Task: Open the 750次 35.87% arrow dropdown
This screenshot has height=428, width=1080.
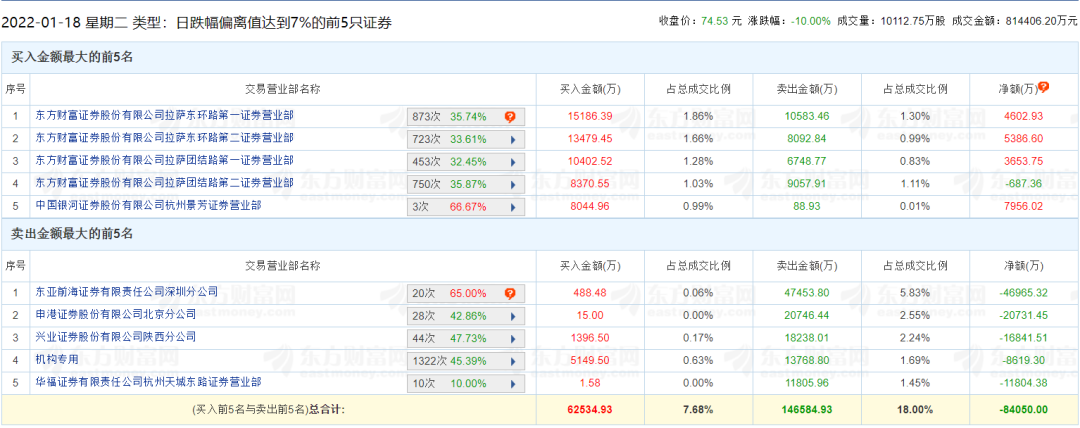Action: (512, 184)
